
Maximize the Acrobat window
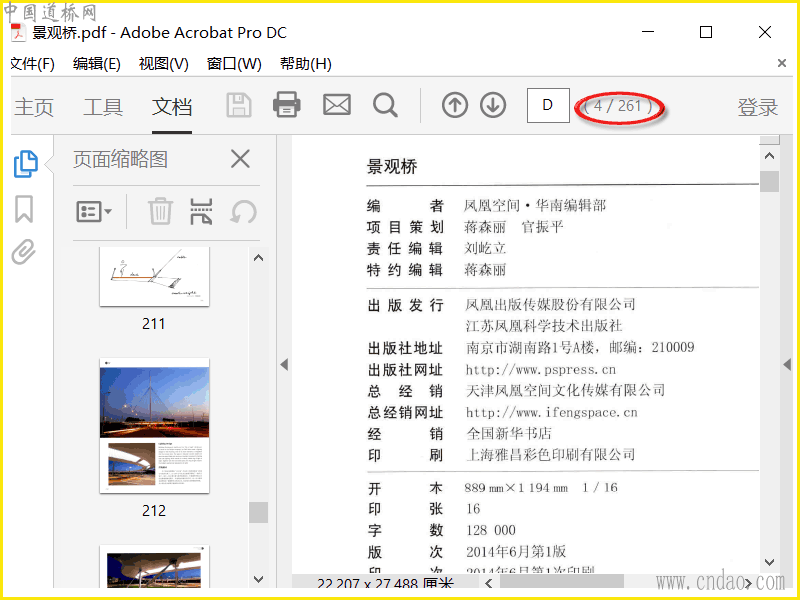click(706, 32)
